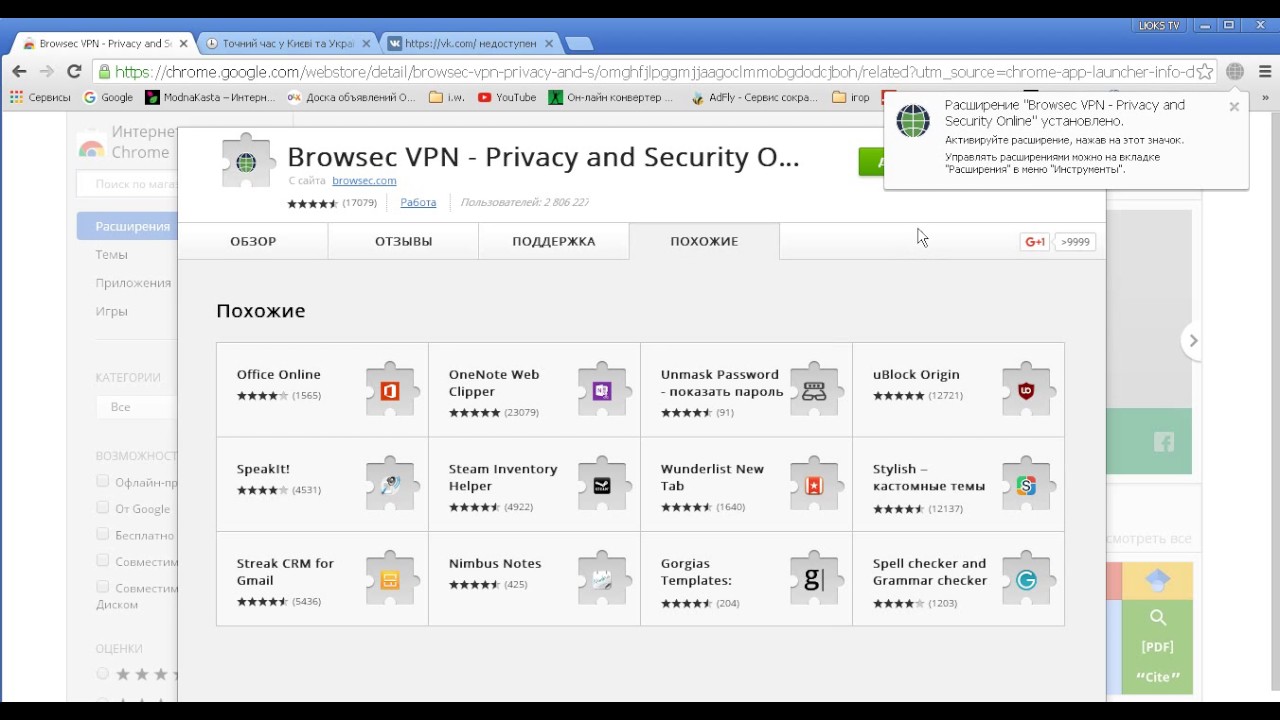Open the Office Online extension icon
Image resolution: width=1280 pixels, height=720 pixels.
point(389,391)
